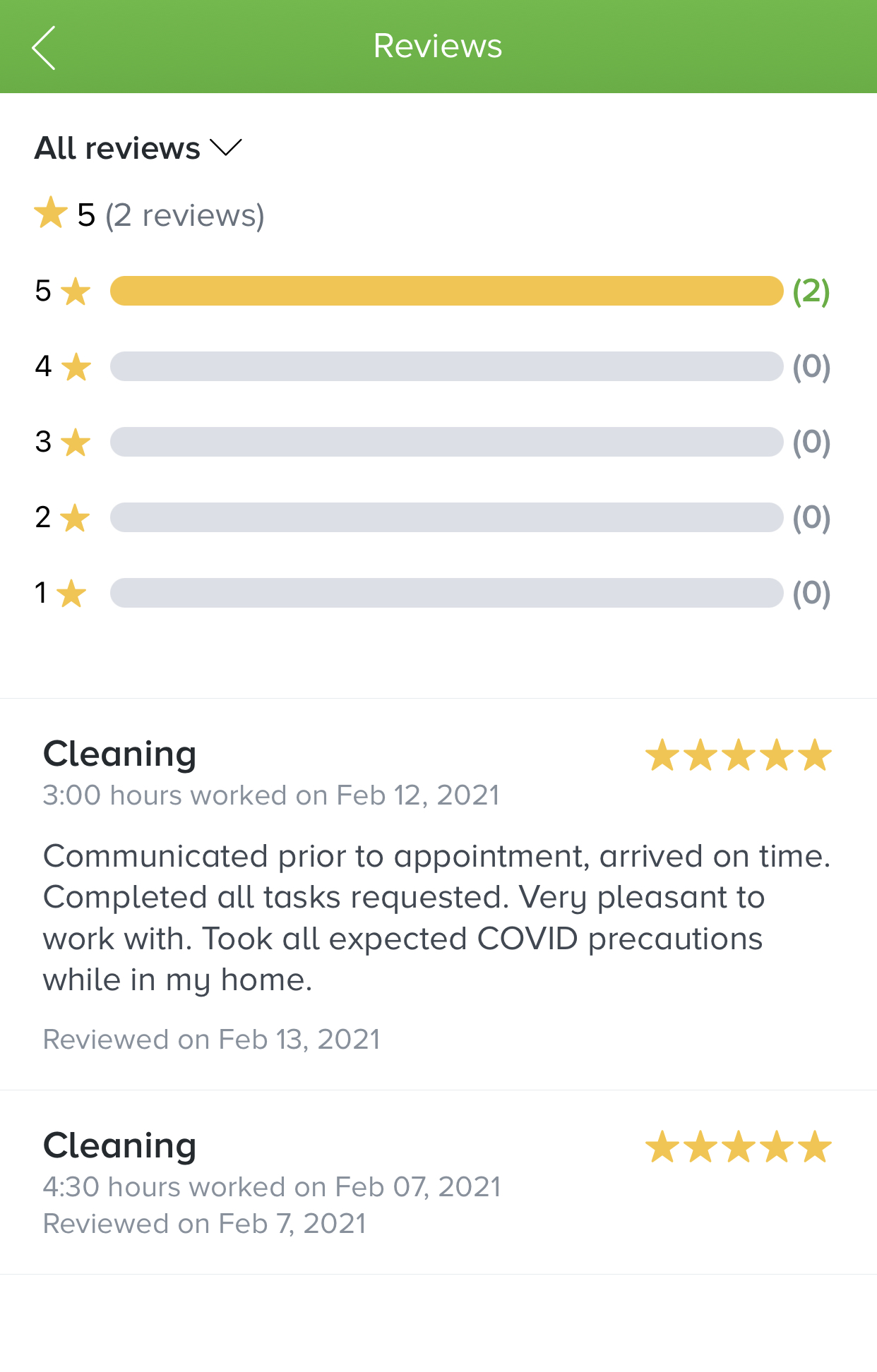This screenshot has height=1372, width=877.
Task: Tap the green (2) review count
Action: coord(811,291)
